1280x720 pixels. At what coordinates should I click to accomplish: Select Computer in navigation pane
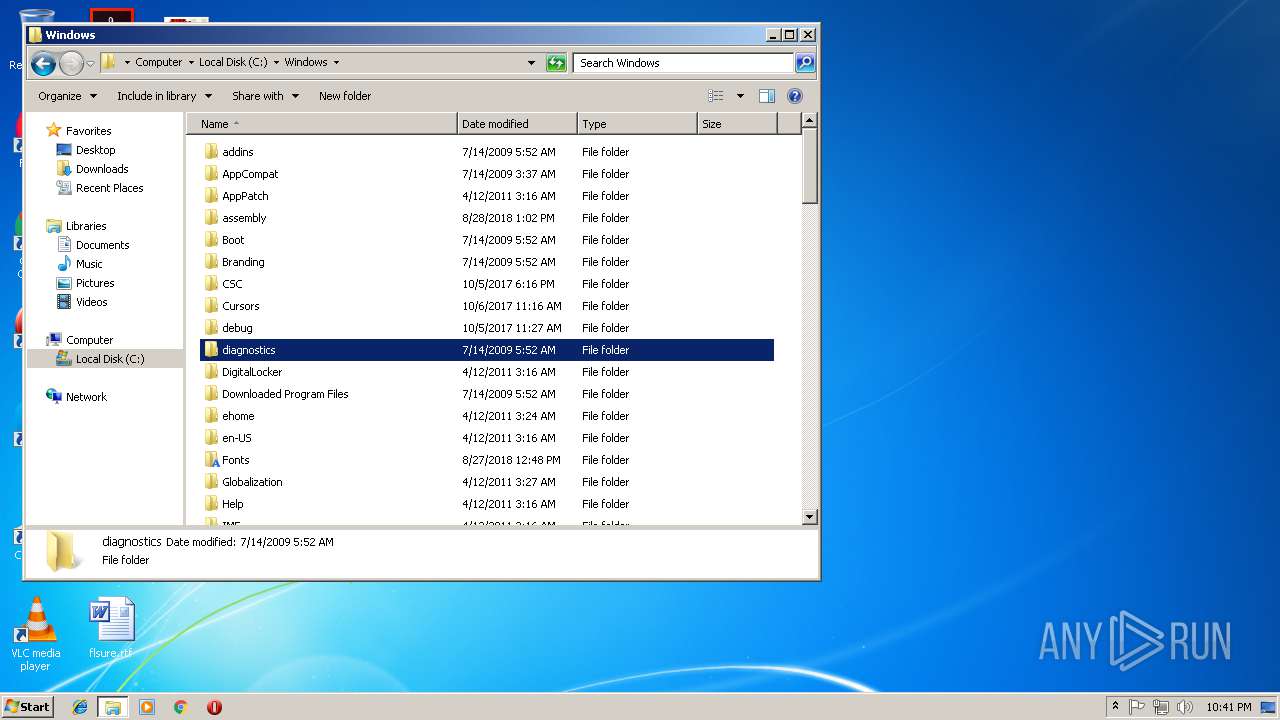[89, 340]
